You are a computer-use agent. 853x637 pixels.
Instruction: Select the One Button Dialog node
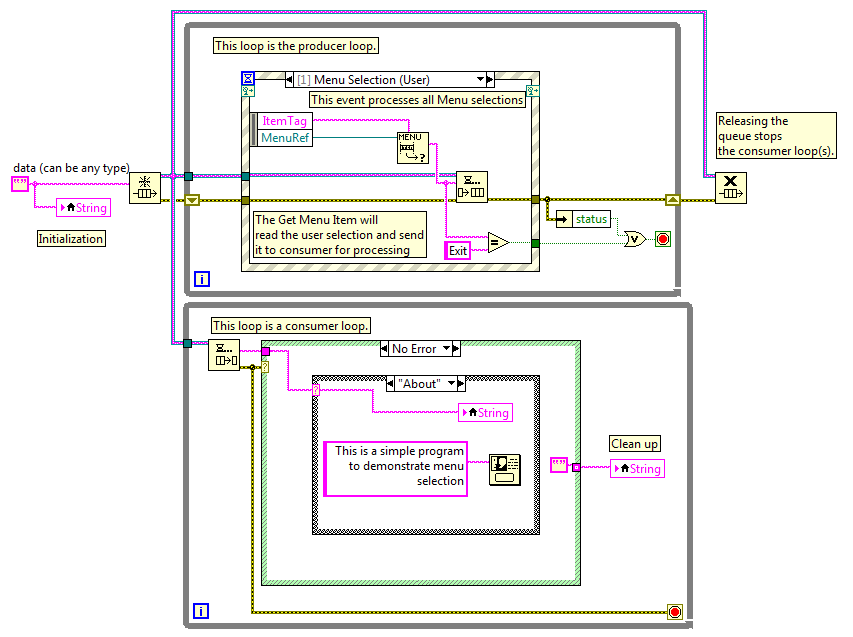(505, 469)
